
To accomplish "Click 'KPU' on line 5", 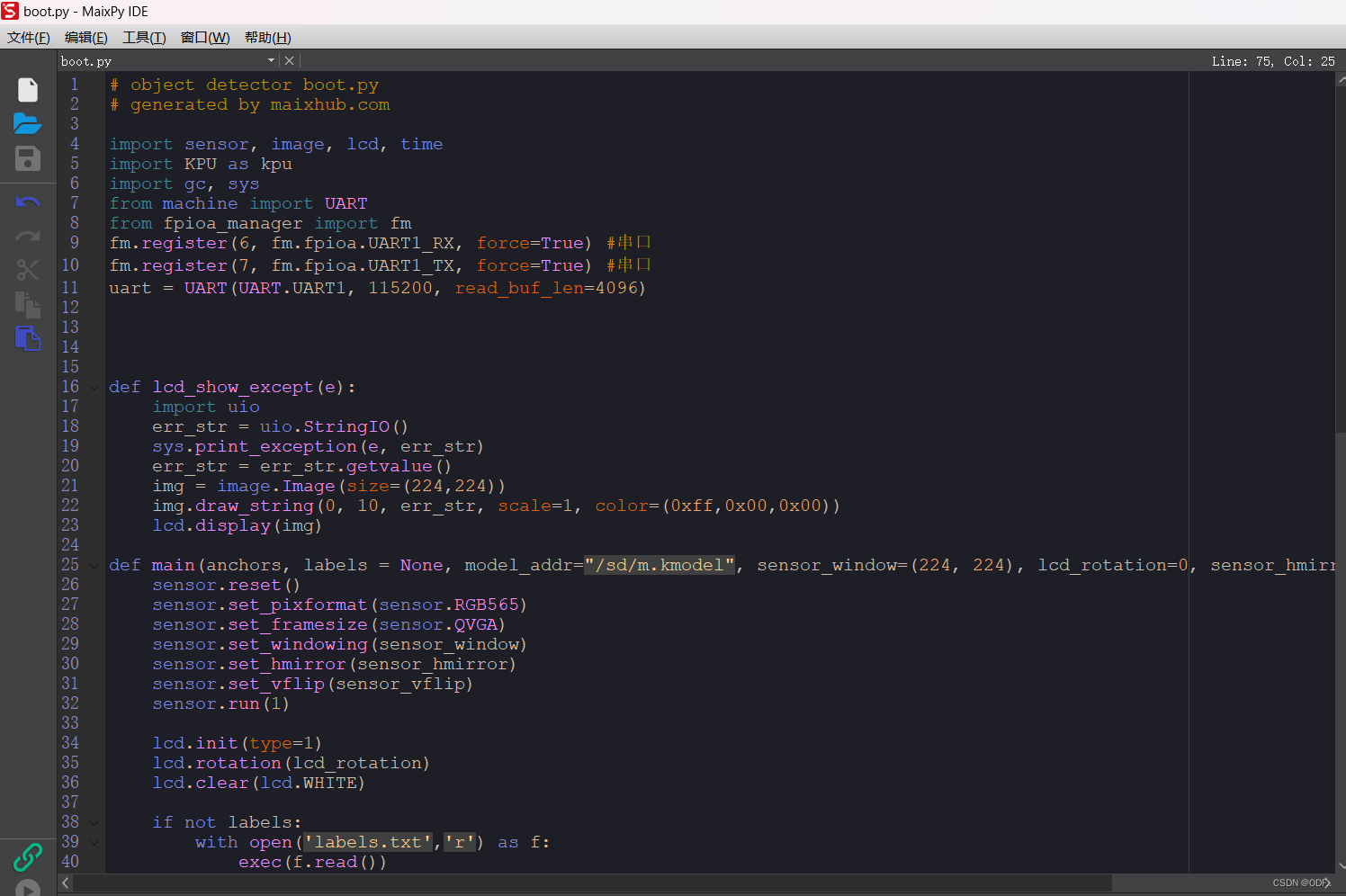I will (201, 164).
